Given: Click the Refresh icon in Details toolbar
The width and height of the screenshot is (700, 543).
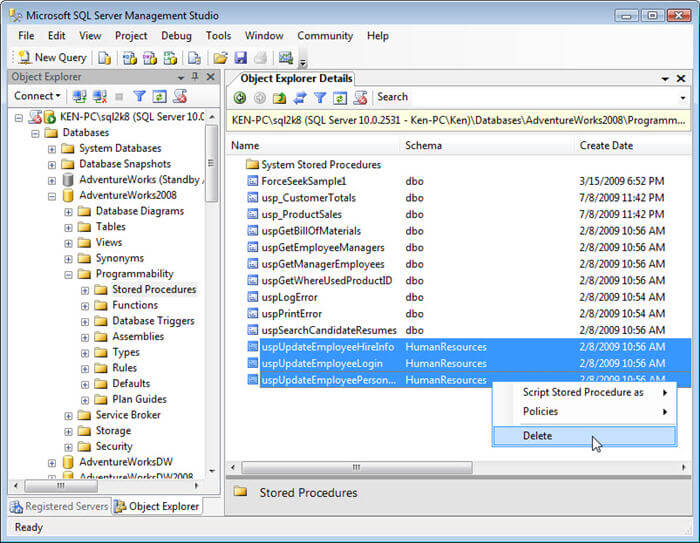Looking at the screenshot, I should [x=340, y=97].
